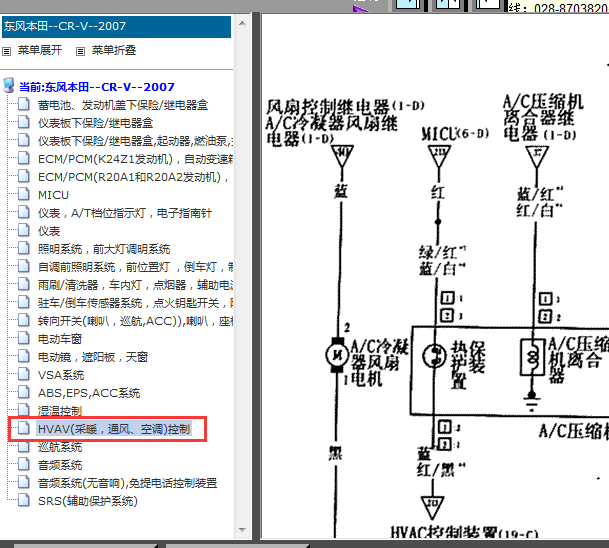609x548 pixels.
Task: Open ECM/PCM(K24Z1发动机) entry
Action: click(x=135, y=159)
